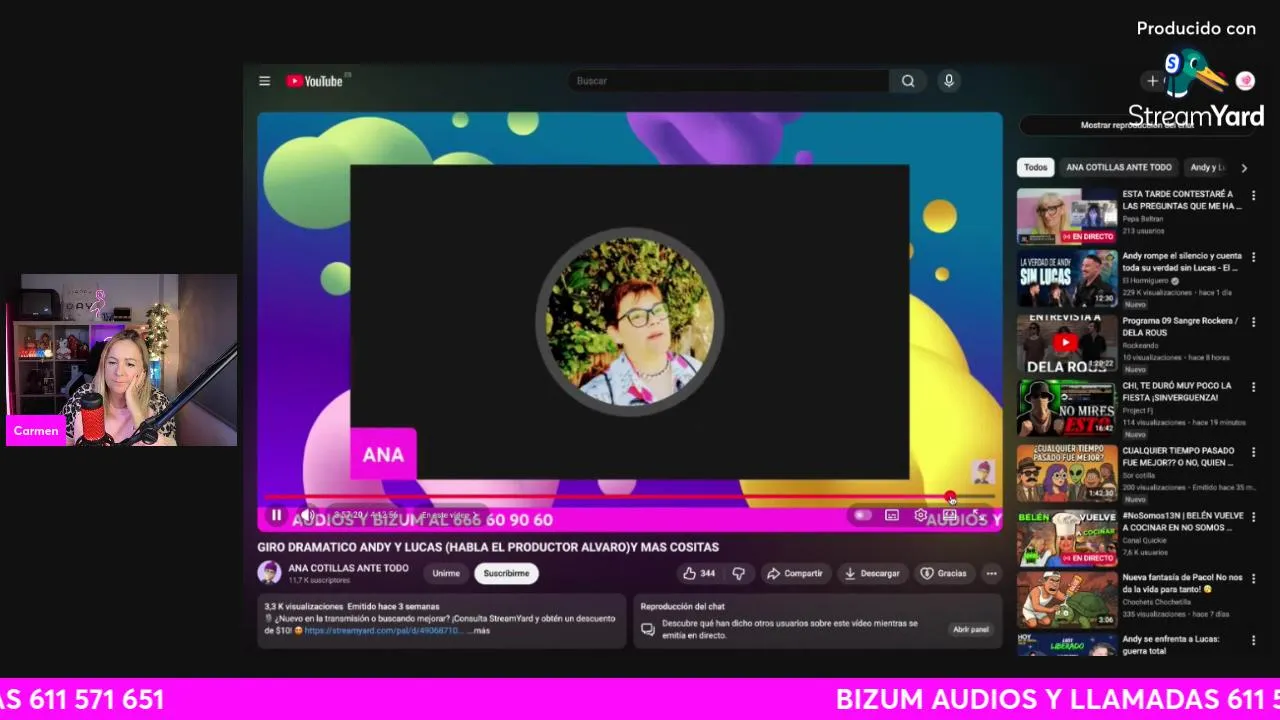Click '3,3 K visualizaciones' description text
This screenshot has width=1280, height=720.
303,607
